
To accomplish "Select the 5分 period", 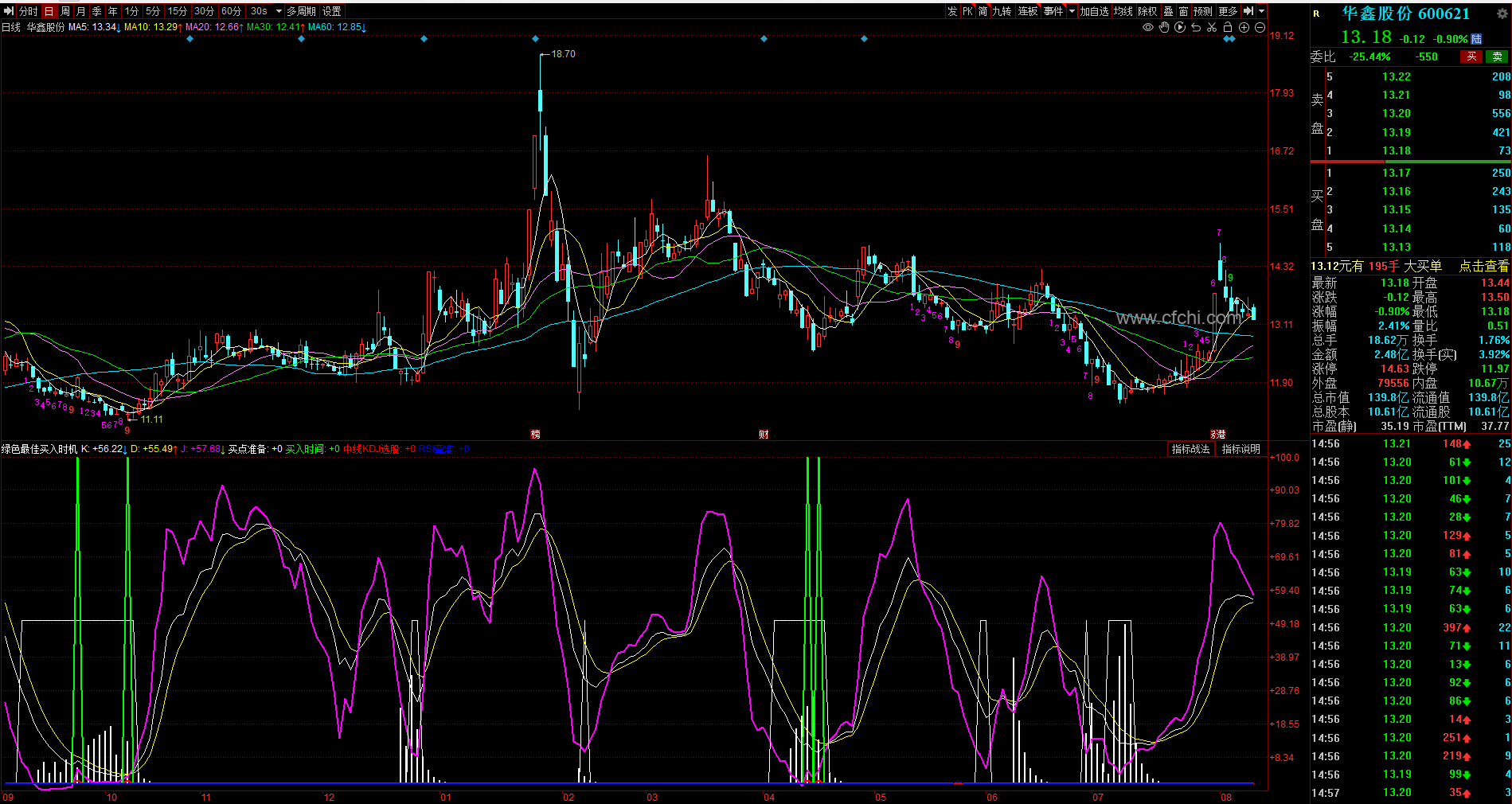I will tap(153, 11).
